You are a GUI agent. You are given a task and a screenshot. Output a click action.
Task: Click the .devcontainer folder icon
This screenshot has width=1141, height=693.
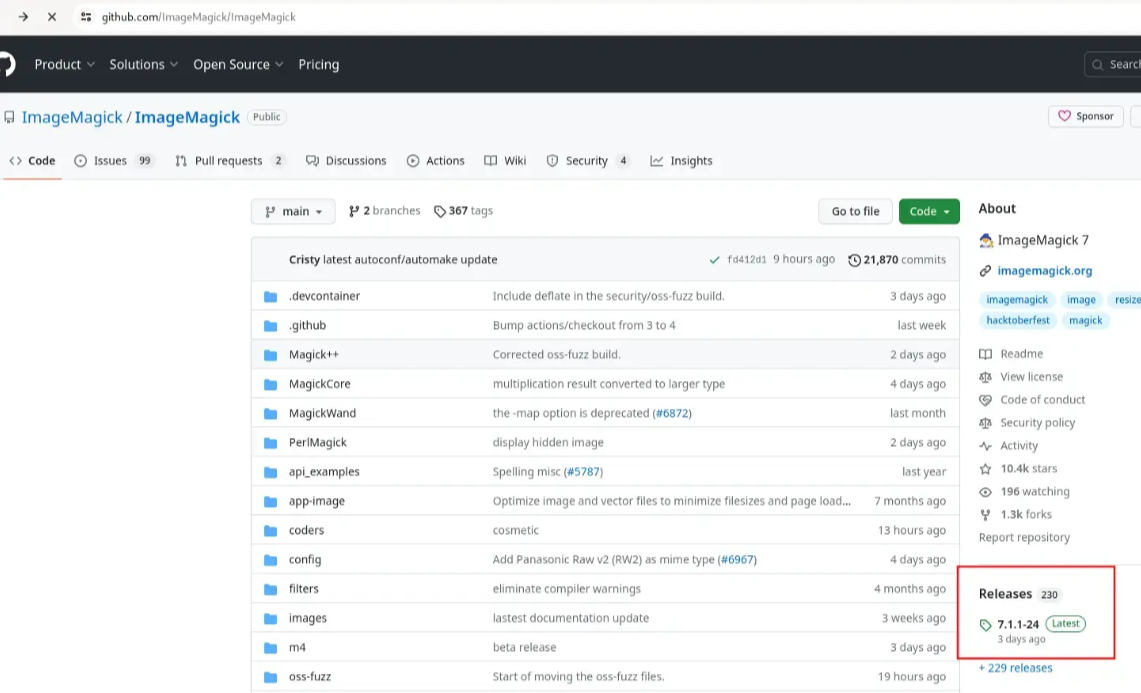pos(270,296)
